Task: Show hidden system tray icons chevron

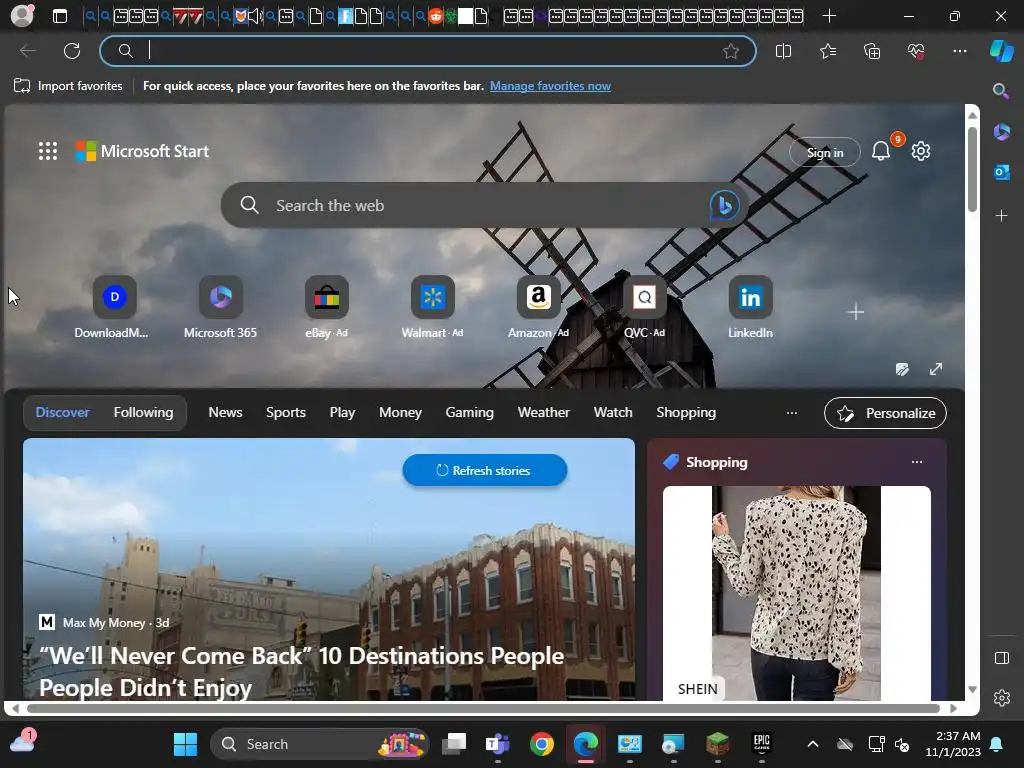Action: [812, 744]
